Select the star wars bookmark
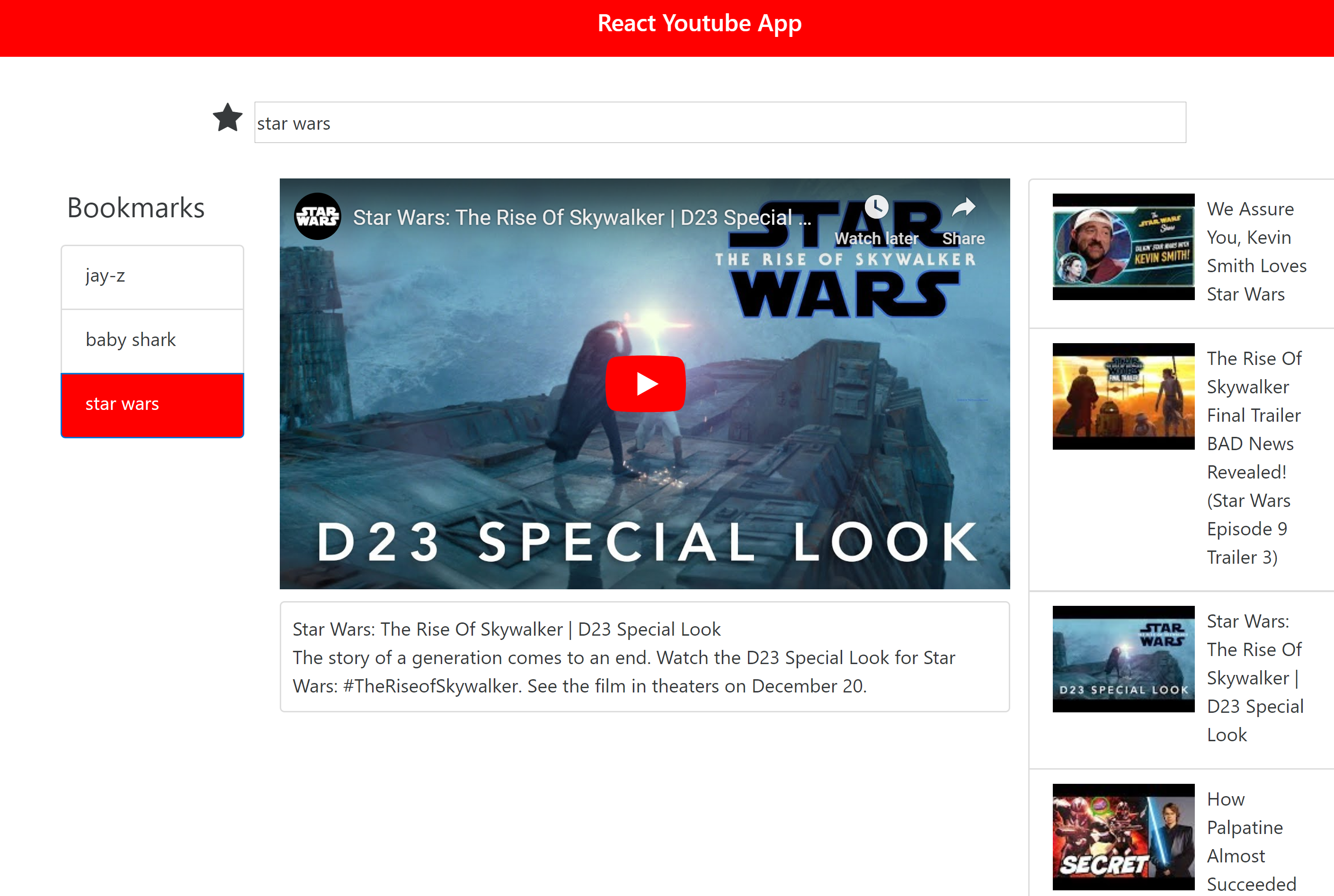Screen dimensions: 1334x896 152,405
